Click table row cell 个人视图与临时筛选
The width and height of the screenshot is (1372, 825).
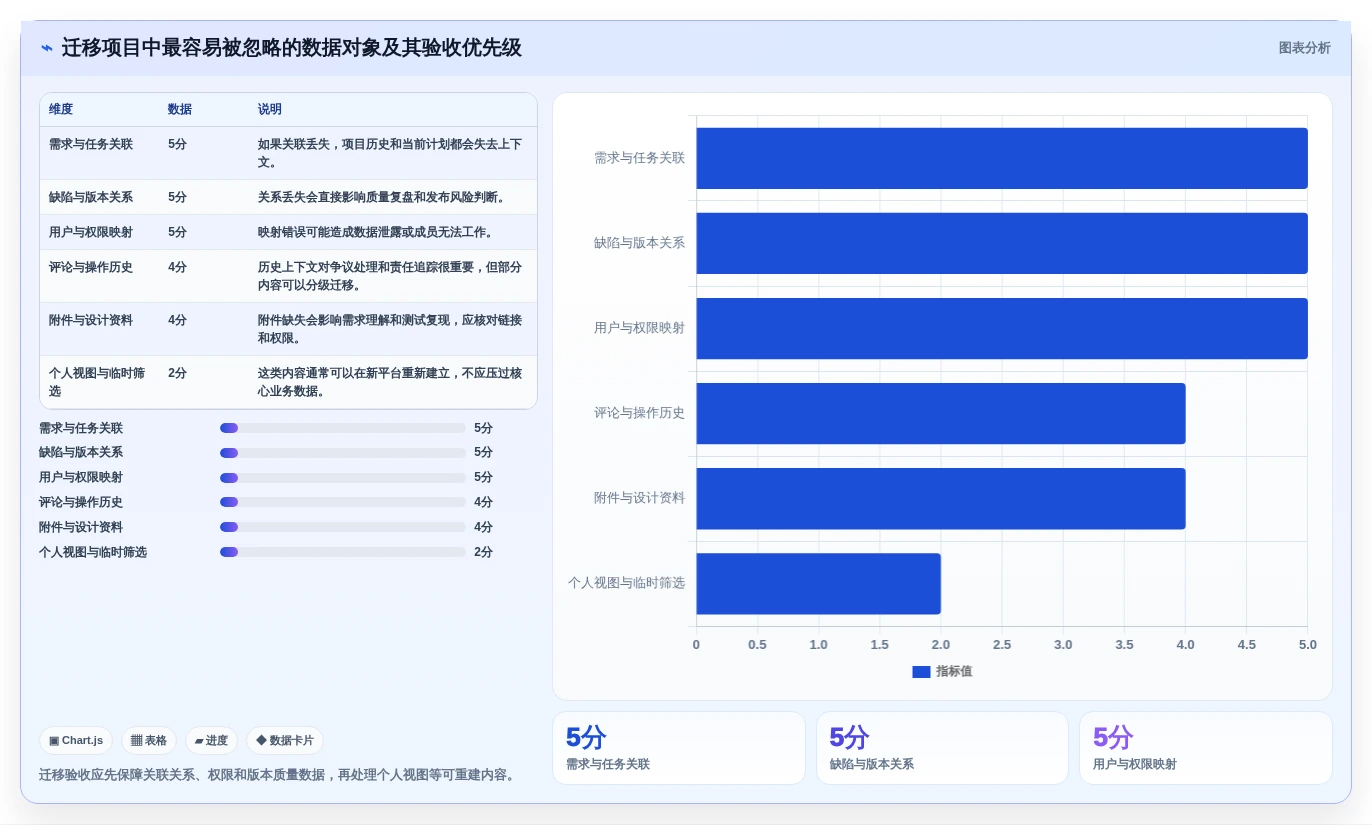98,383
